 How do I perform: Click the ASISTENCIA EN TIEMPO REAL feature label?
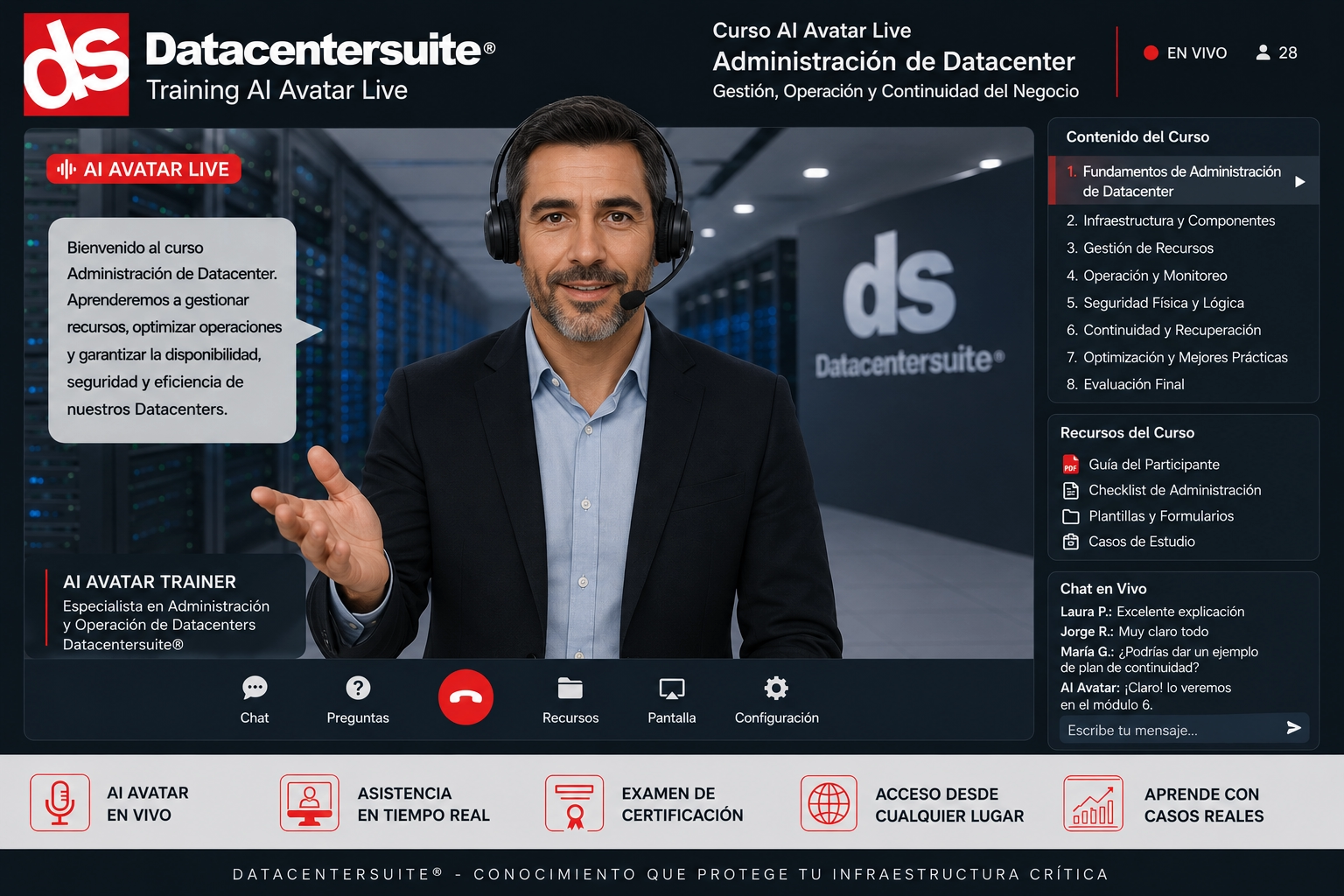(423, 804)
